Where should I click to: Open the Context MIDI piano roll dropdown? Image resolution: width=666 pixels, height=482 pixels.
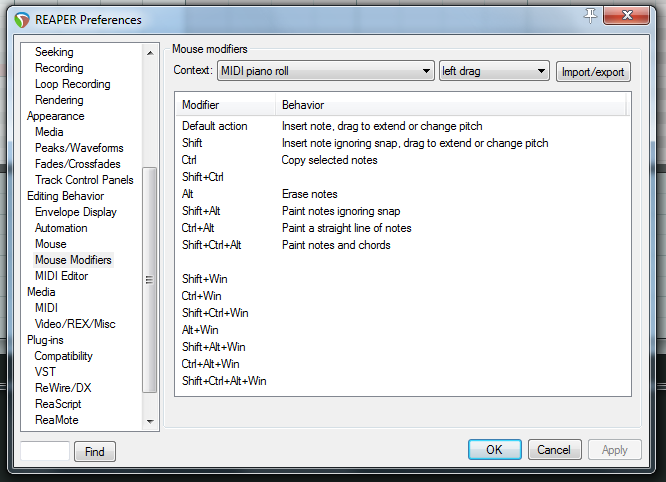pyautogui.click(x=325, y=71)
